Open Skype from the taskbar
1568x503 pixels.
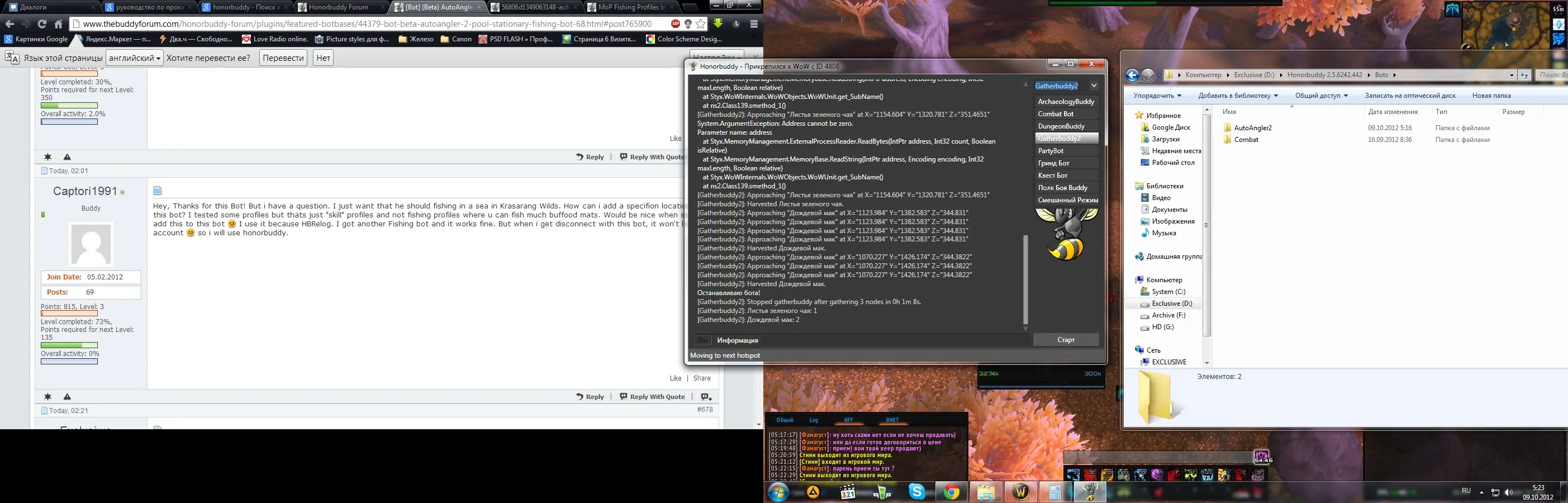tap(916, 491)
